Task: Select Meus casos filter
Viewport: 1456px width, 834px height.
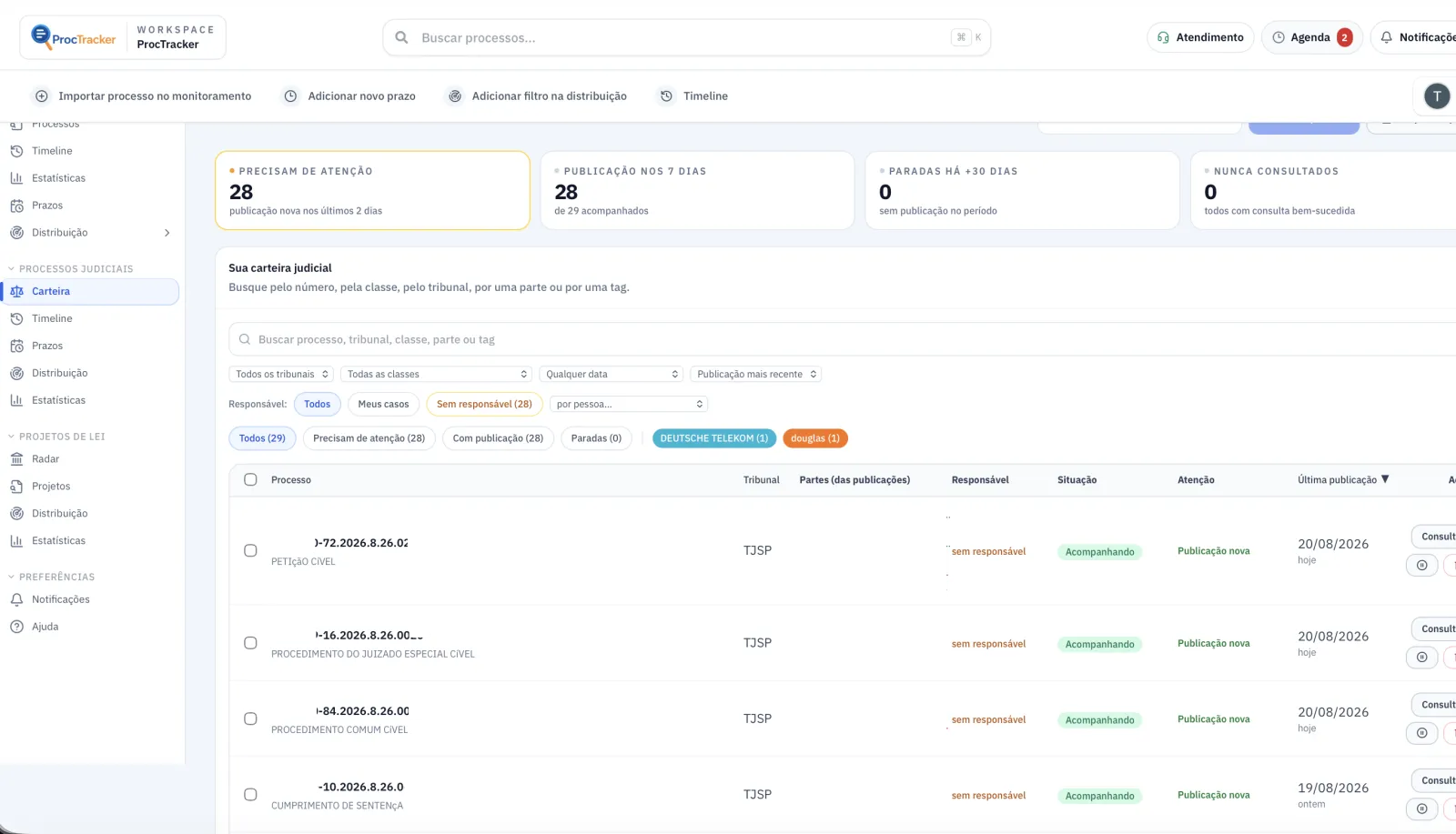Action: coord(383,404)
